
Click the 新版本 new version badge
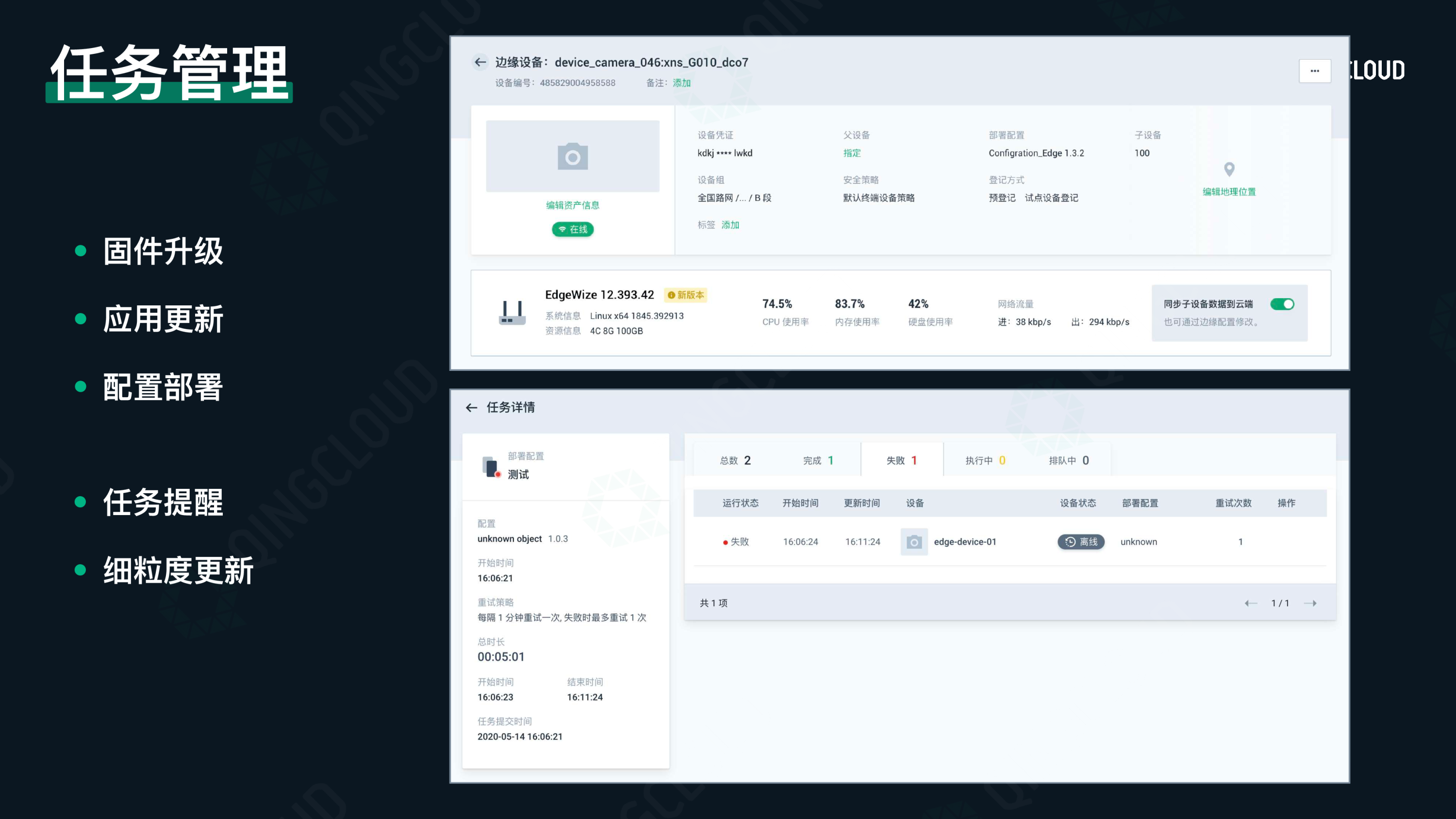(x=685, y=295)
